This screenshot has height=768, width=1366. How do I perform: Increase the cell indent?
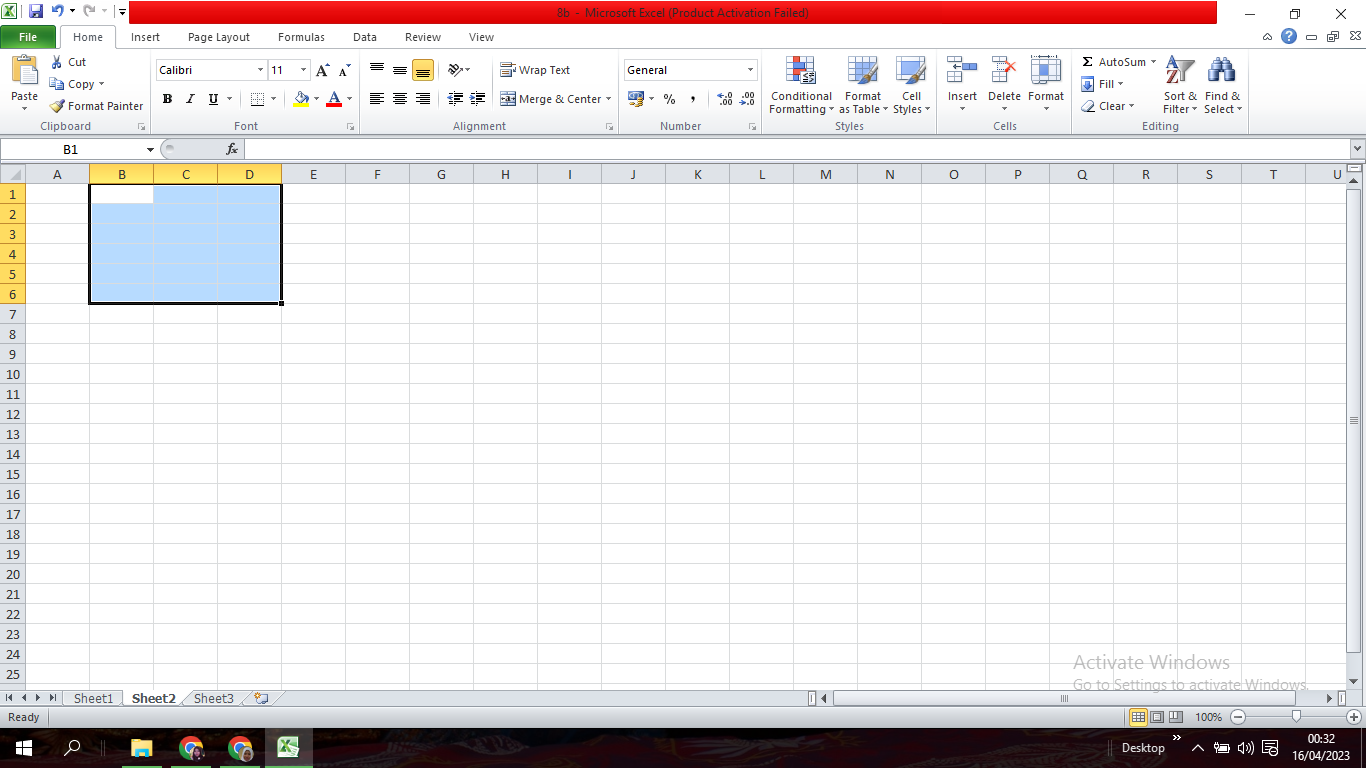click(478, 99)
